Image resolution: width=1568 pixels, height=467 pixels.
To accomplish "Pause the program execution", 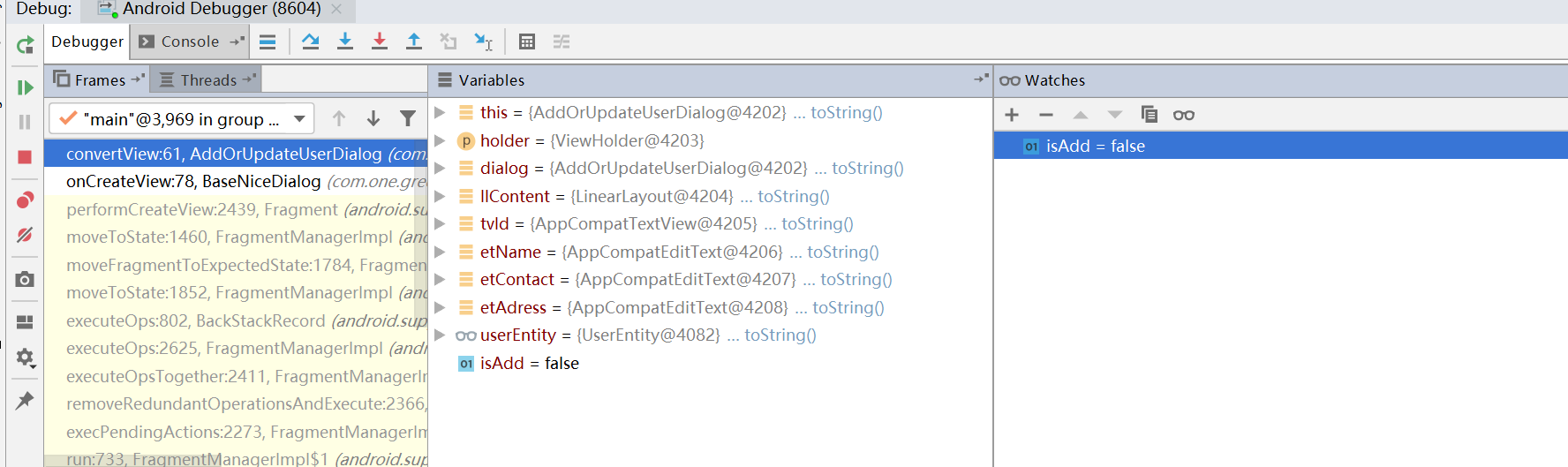I will 25,122.
